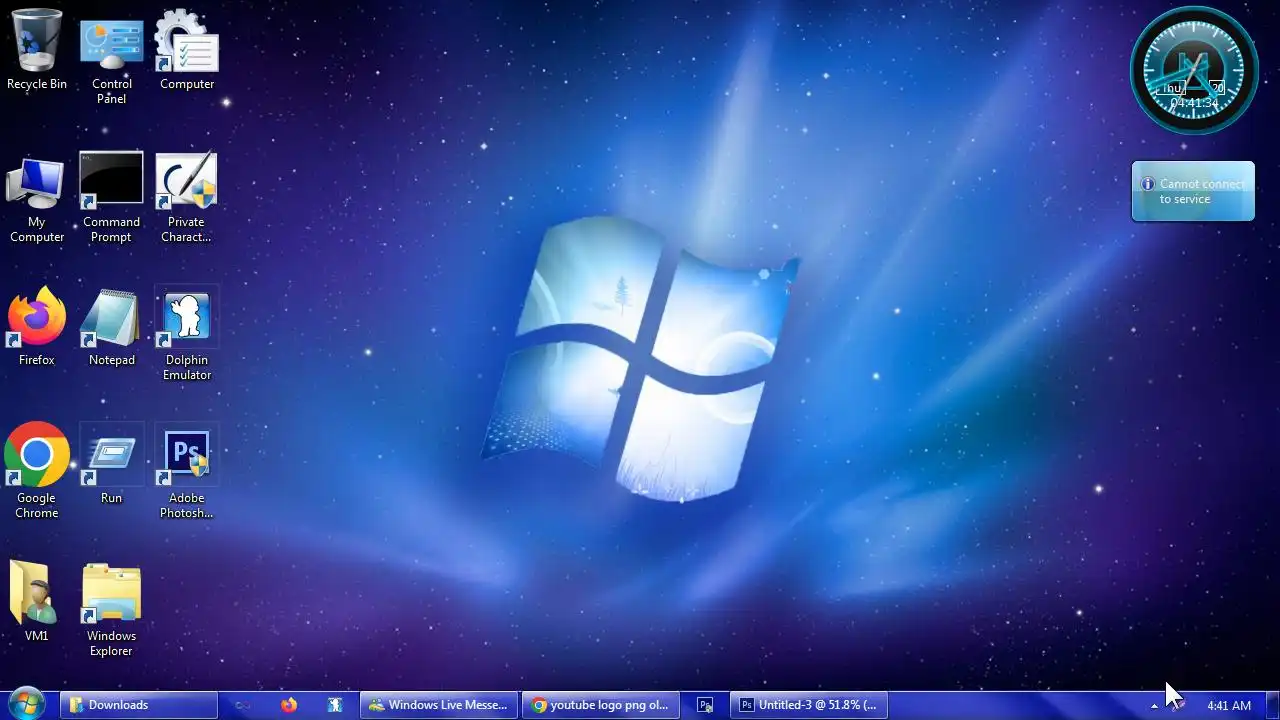Click the infinity-shaped taskbar icon
The width and height of the screenshot is (1280, 720).
coord(242,705)
